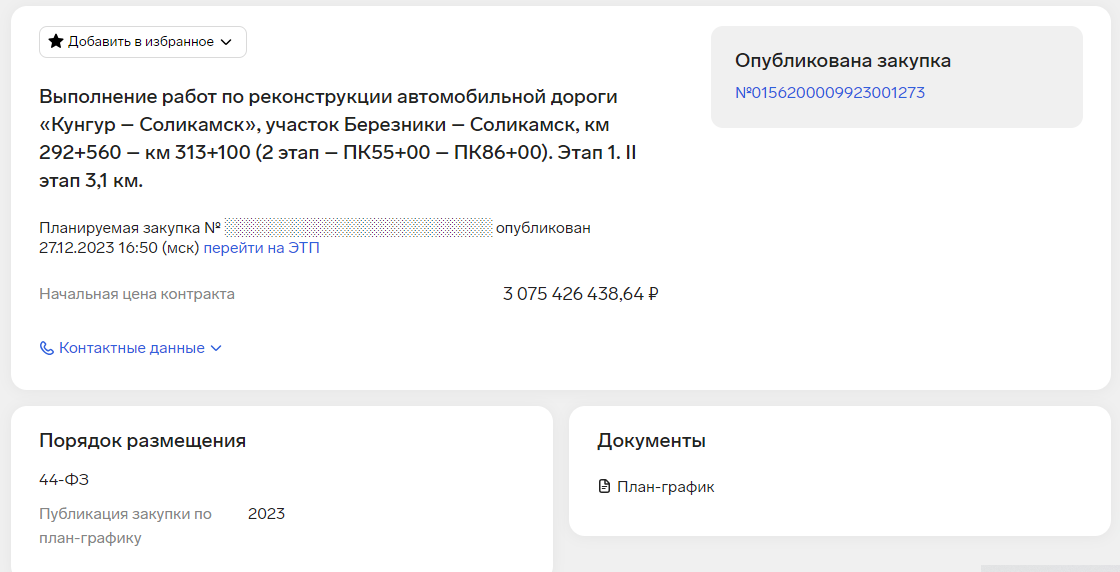Image resolution: width=1120 pixels, height=572 pixels.
Task: Click the document icon beside План-график
Action: (604, 487)
